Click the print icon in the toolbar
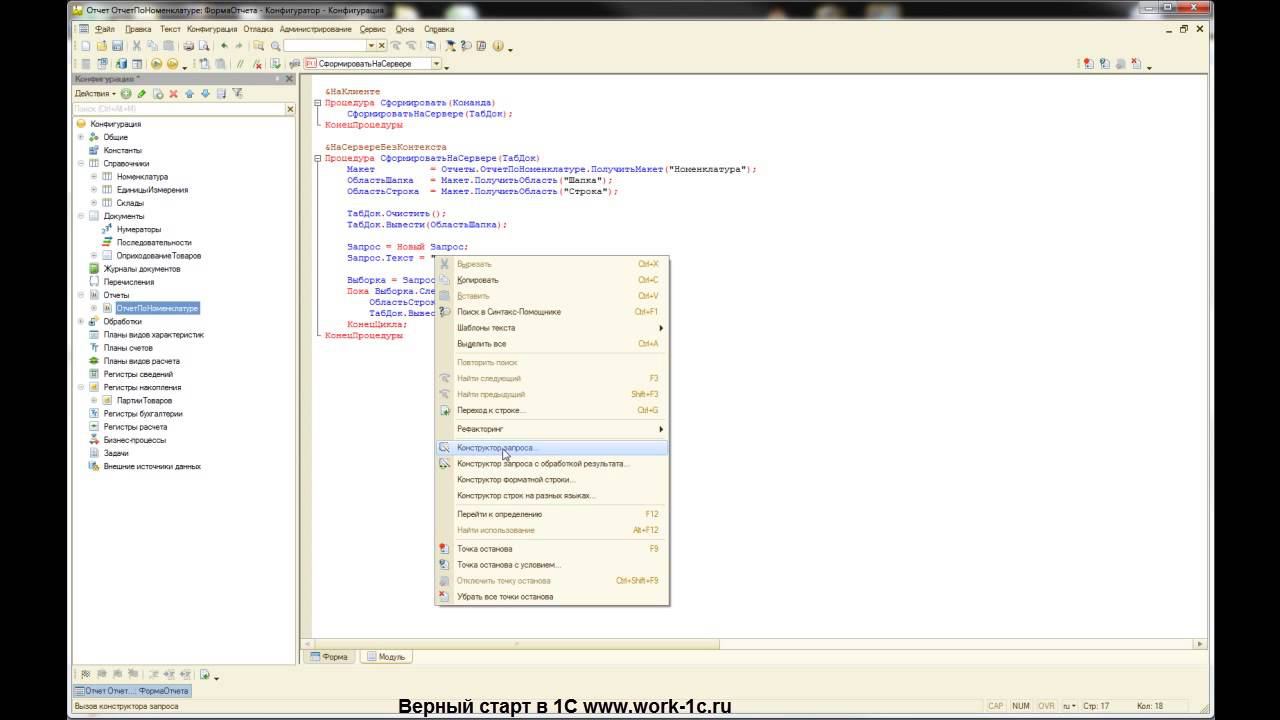The height and width of the screenshot is (720, 1280). pyautogui.click(x=188, y=46)
